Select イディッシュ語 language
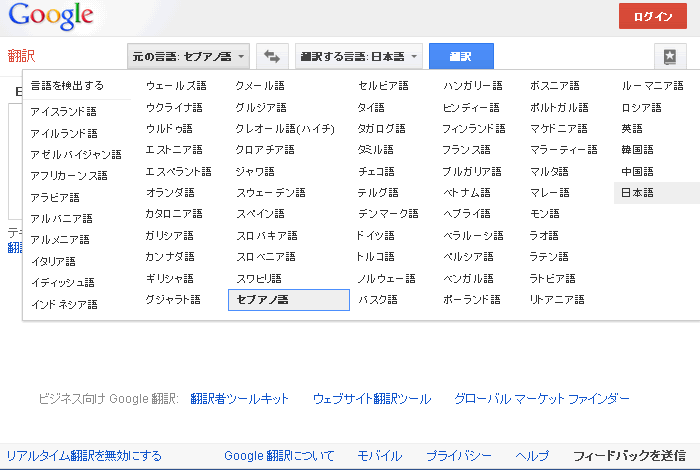The width and height of the screenshot is (700, 470). 62,283
